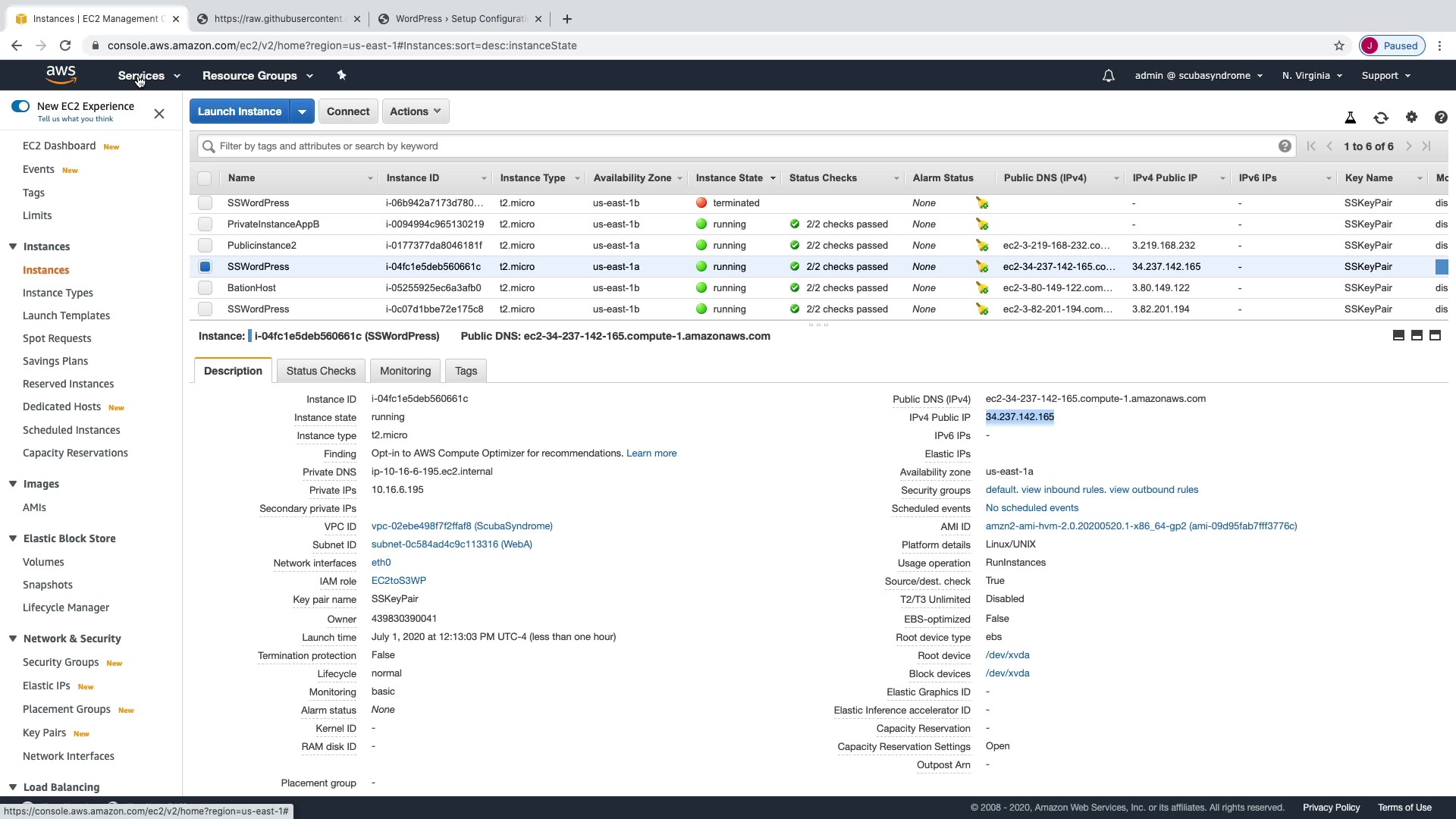Select the PrivateInstanceAppB row checkbox

[x=205, y=224]
